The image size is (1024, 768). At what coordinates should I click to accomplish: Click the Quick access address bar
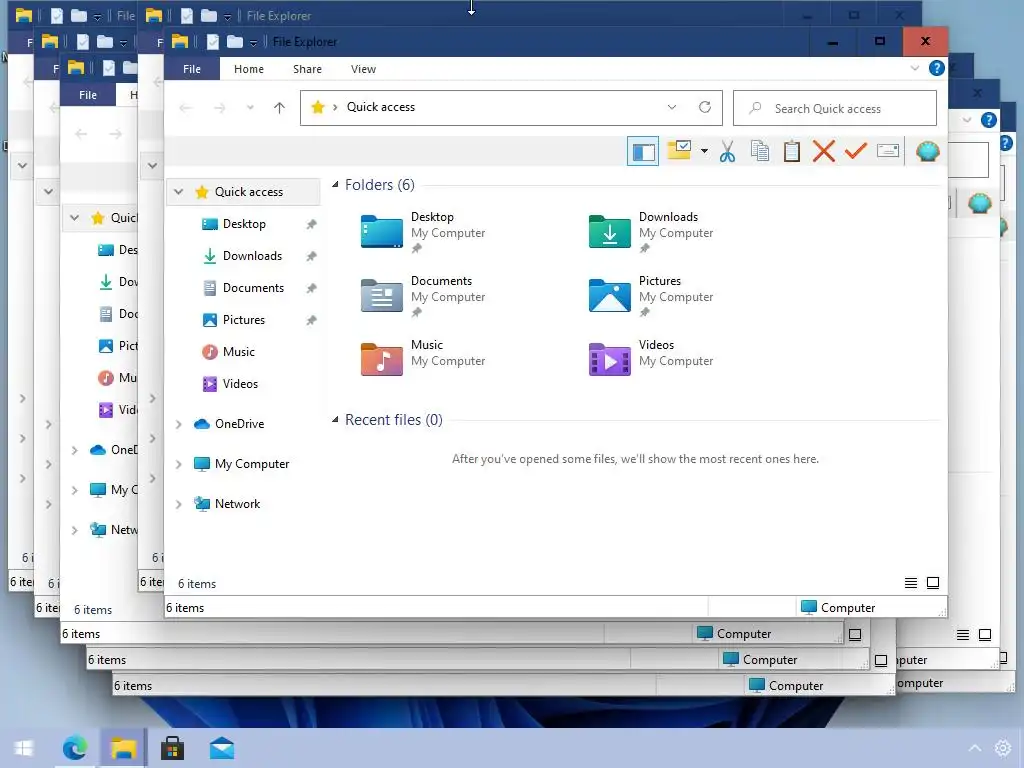(511, 107)
